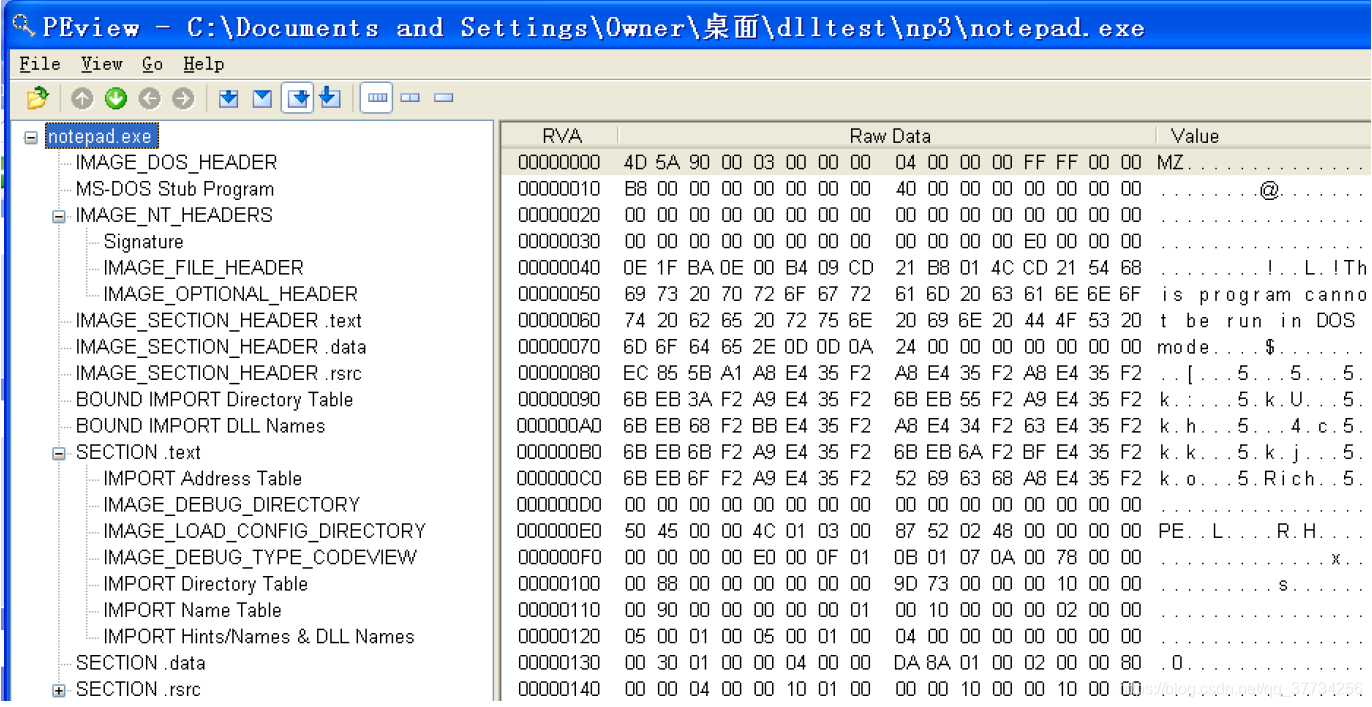This screenshot has height=707, width=1372.
Task: Open the View menu
Action: (102, 64)
